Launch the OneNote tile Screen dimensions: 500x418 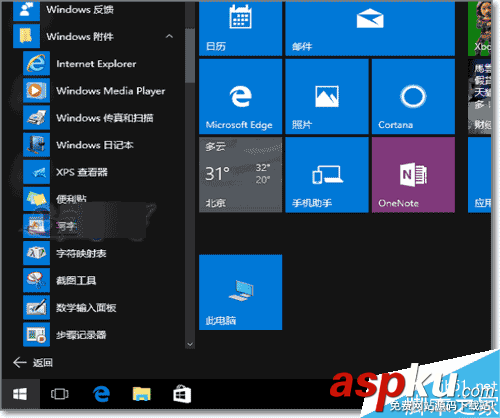point(413,175)
